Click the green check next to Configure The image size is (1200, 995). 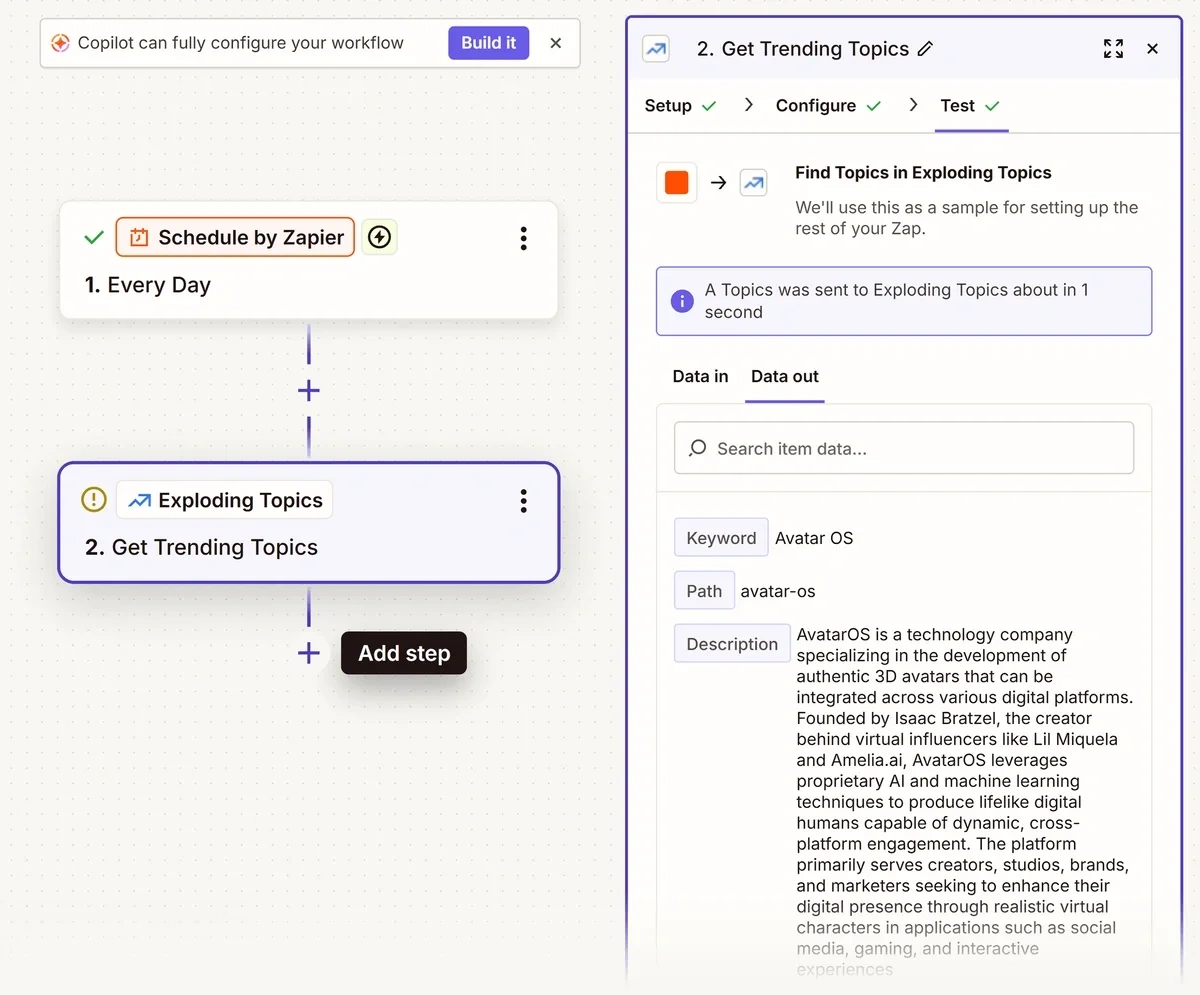[x=874, y=106]
